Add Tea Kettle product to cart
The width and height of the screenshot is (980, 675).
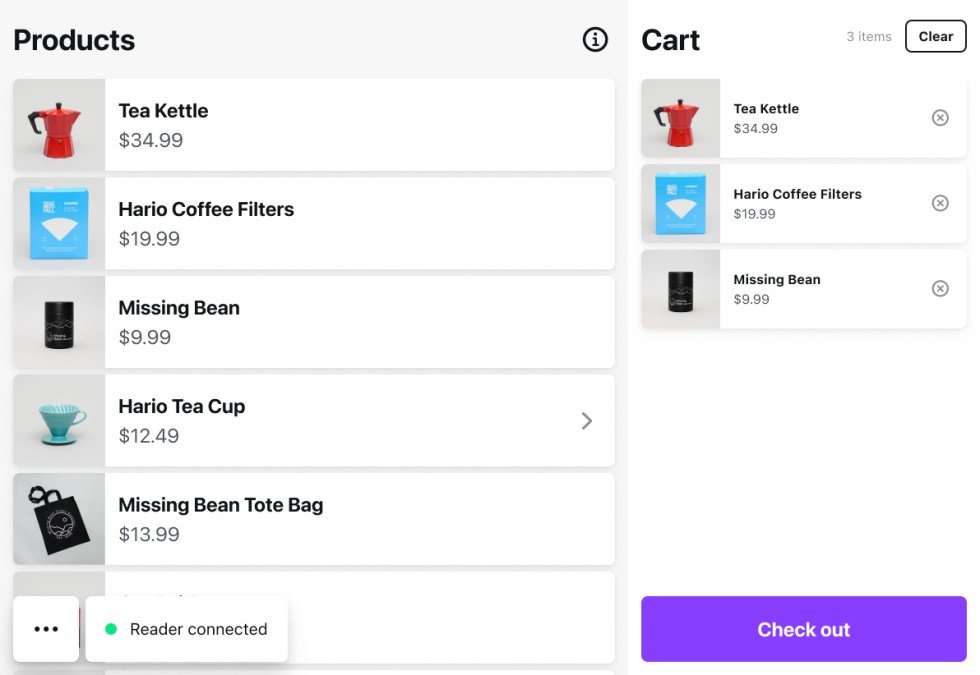360,125
